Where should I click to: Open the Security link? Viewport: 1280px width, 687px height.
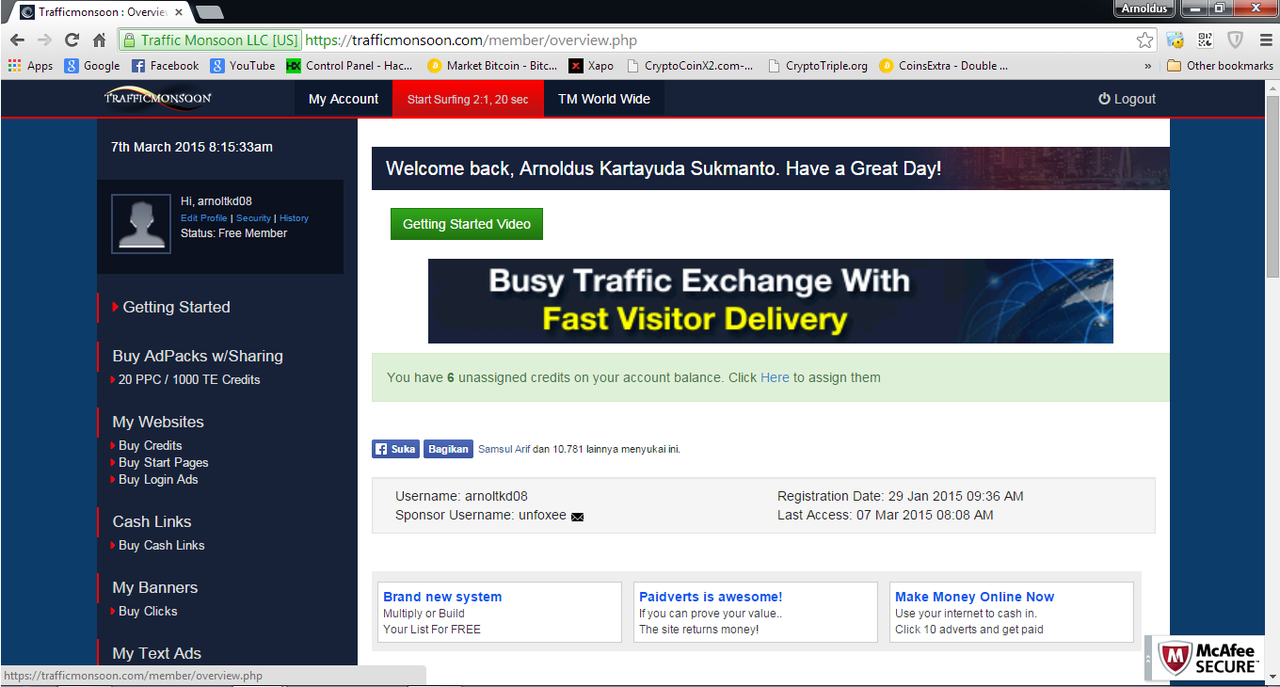[254, 218]
